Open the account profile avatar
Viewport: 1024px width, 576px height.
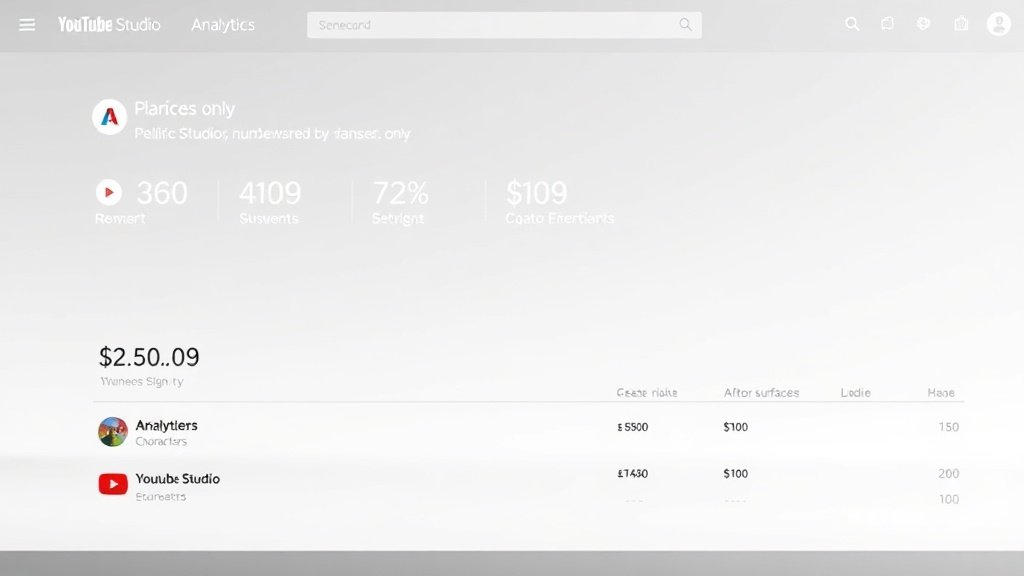[x=999, y=24]
